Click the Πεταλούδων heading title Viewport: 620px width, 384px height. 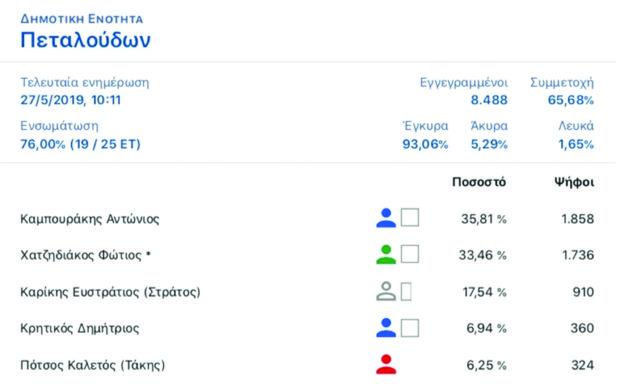[x=85, y=40]
